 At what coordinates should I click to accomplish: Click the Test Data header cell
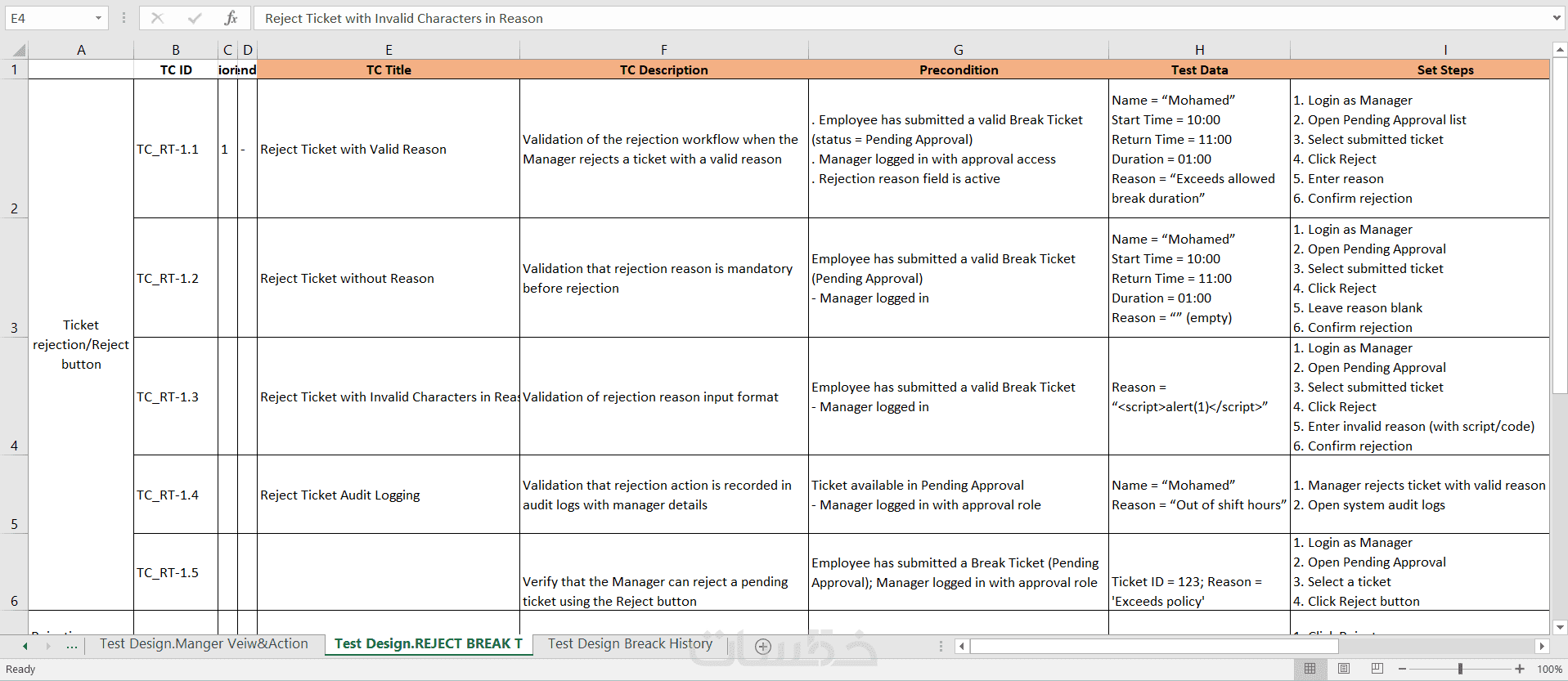coord(1199,69)
